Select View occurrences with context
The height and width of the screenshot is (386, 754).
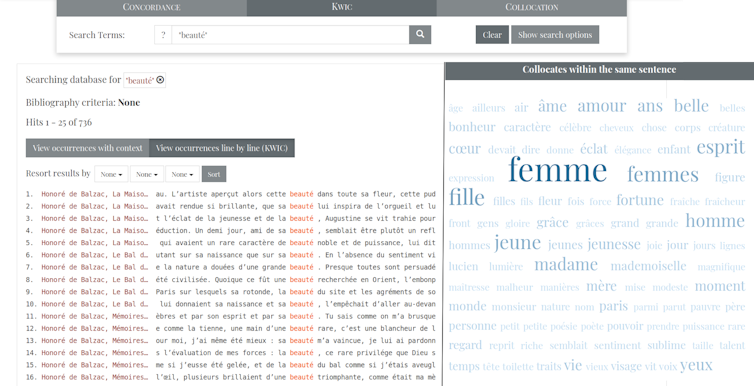(x=88, y=148)
